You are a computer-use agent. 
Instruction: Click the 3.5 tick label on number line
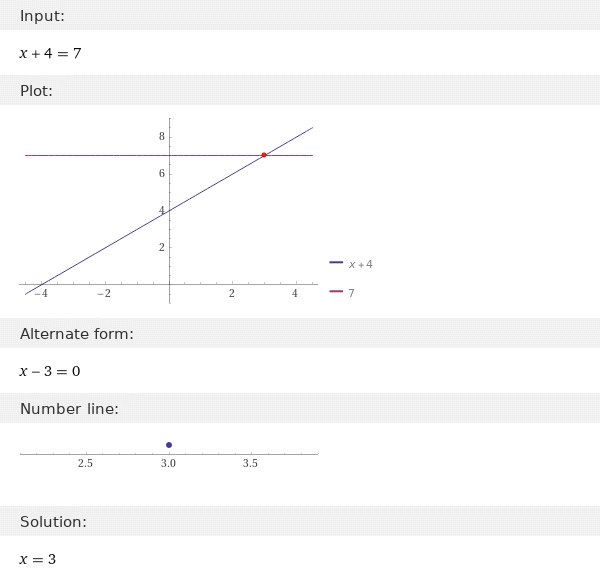click(x=251, y=464)
